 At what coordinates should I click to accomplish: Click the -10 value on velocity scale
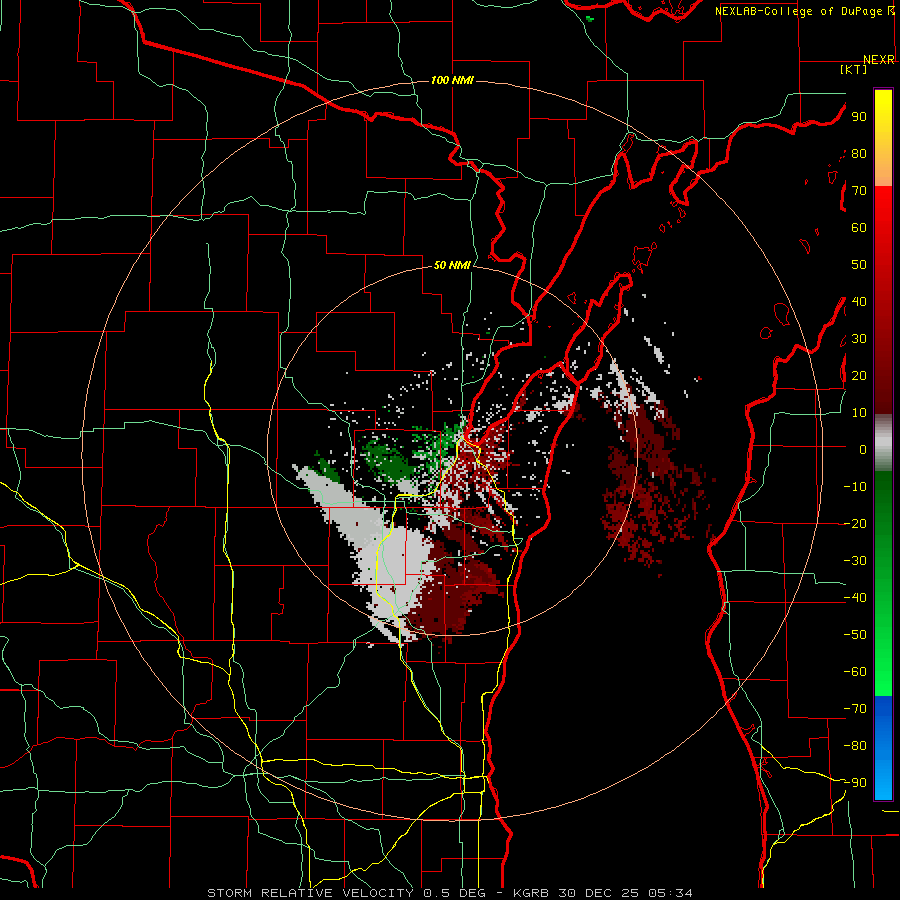tap(855, 487)
